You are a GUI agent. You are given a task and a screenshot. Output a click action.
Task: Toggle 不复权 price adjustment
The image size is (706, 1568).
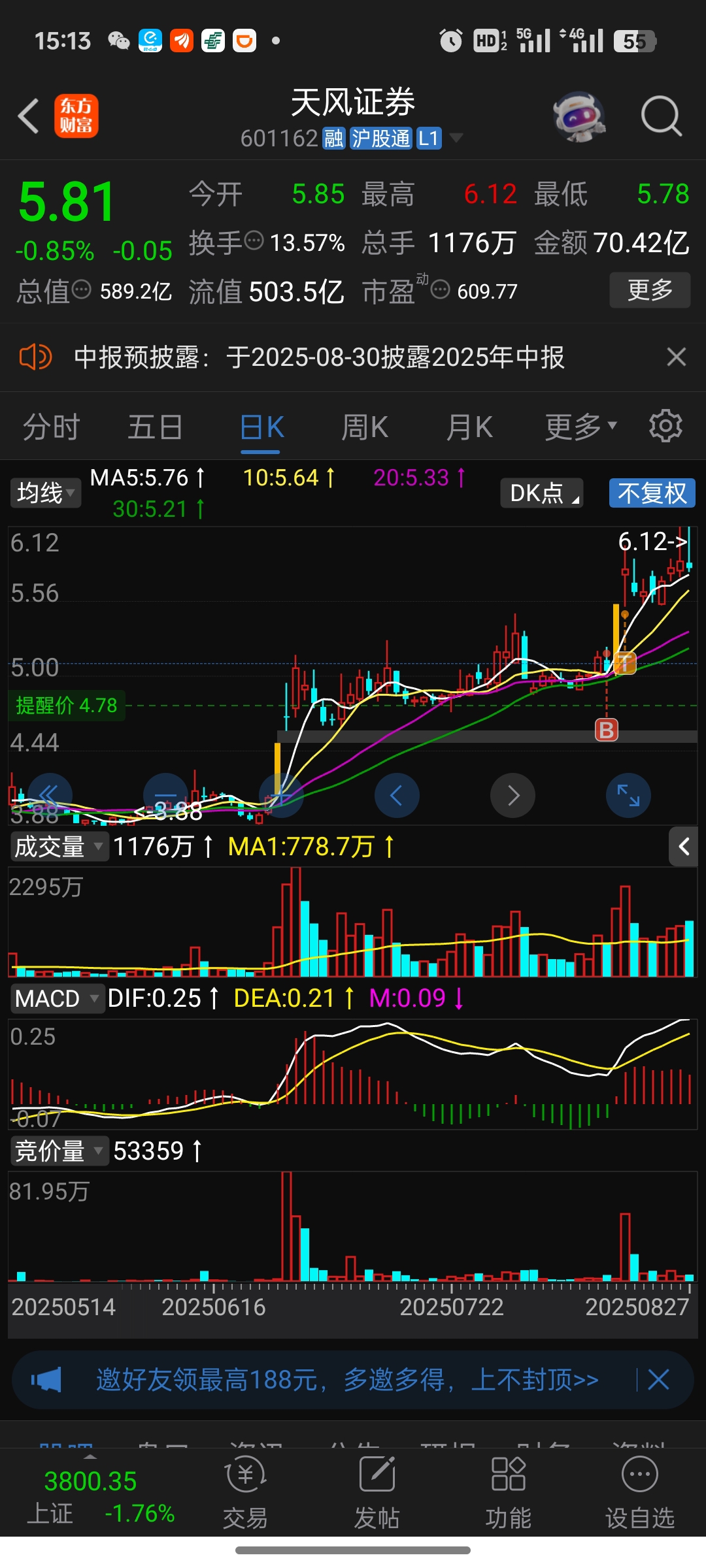pos(652,493)
